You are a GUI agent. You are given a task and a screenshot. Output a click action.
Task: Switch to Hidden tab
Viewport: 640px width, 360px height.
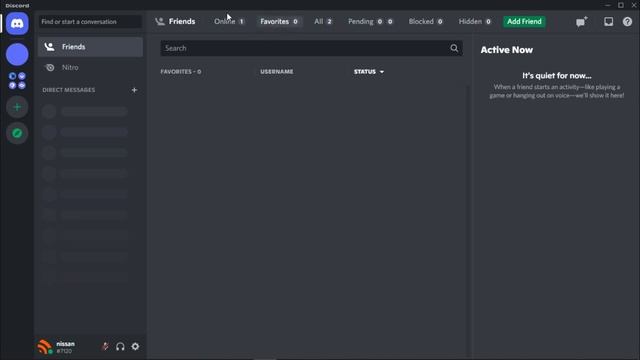coord(475,22)
